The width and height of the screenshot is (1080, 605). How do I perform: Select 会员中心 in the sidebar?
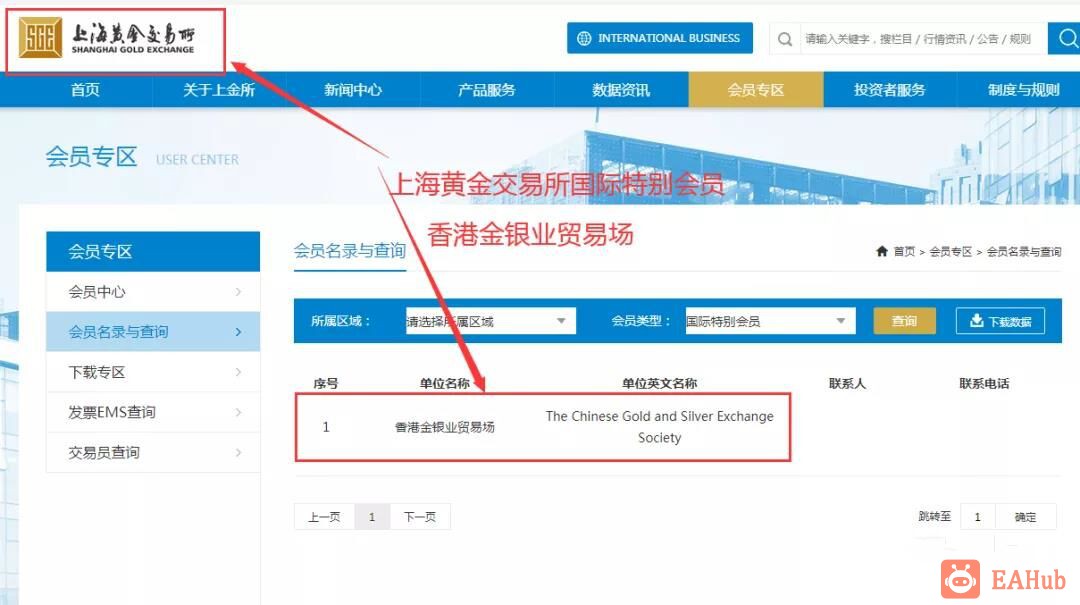tap(153, 291)
